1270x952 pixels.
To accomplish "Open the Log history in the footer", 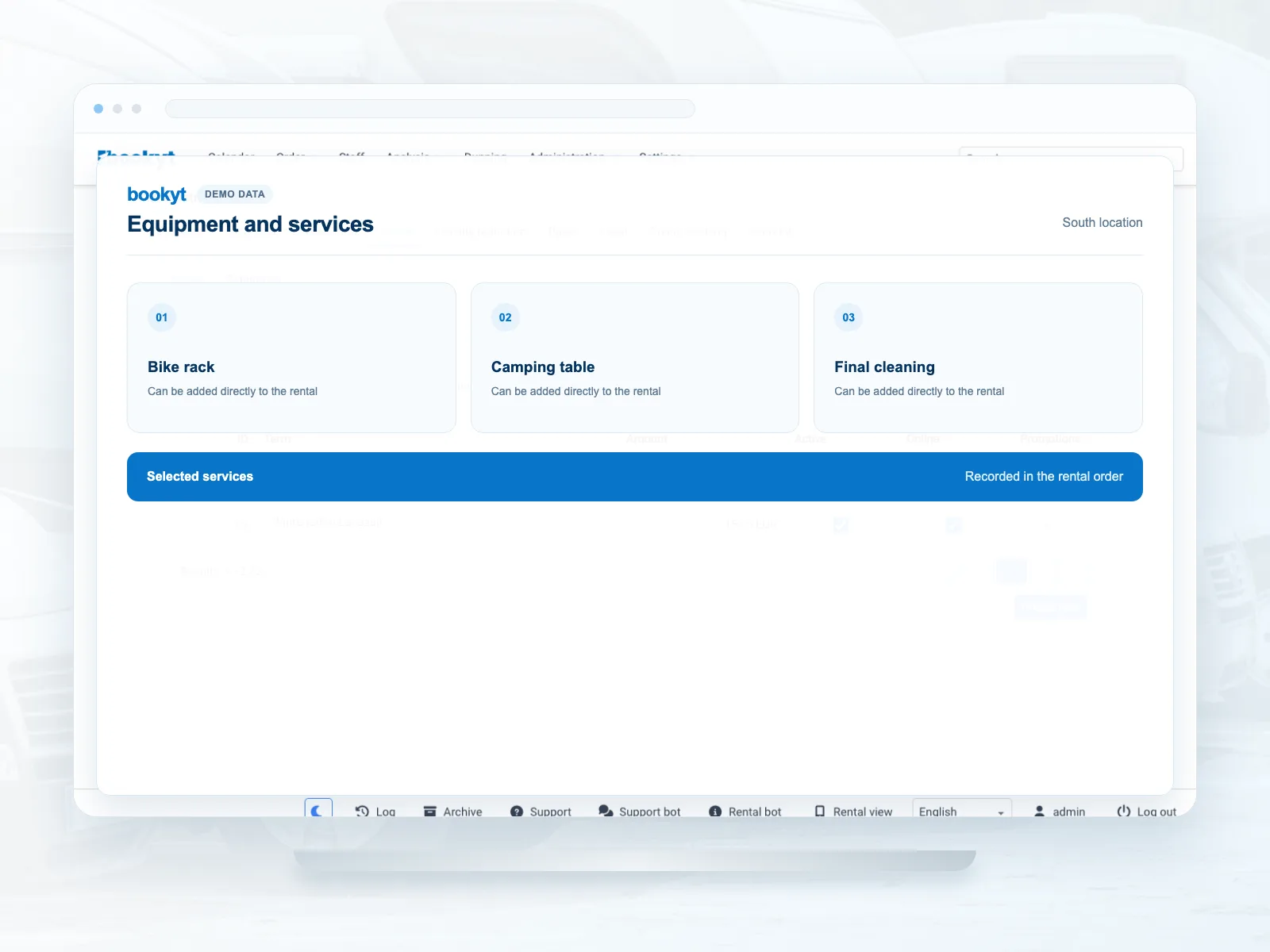I will (x=375, y=812).
